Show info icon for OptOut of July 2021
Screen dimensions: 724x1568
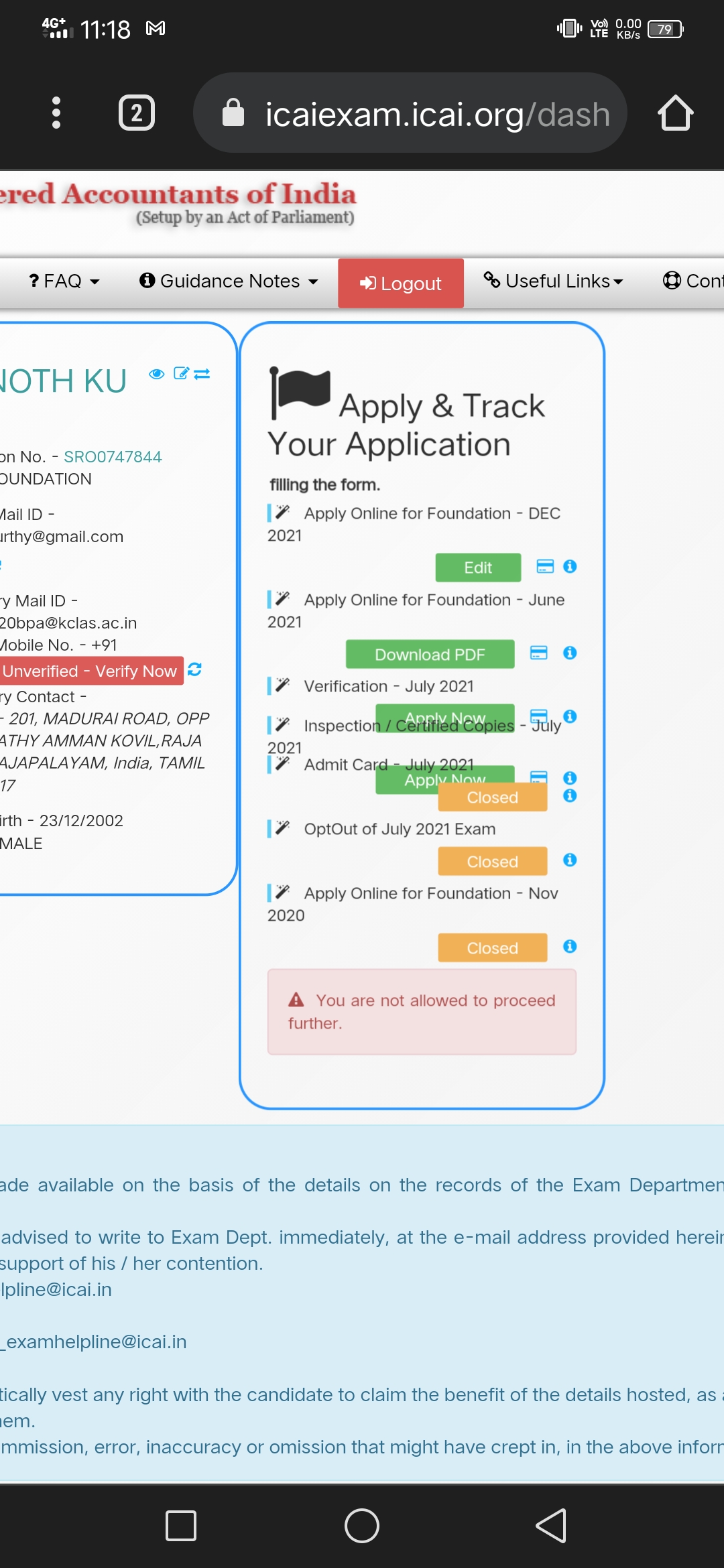(570, 860)
